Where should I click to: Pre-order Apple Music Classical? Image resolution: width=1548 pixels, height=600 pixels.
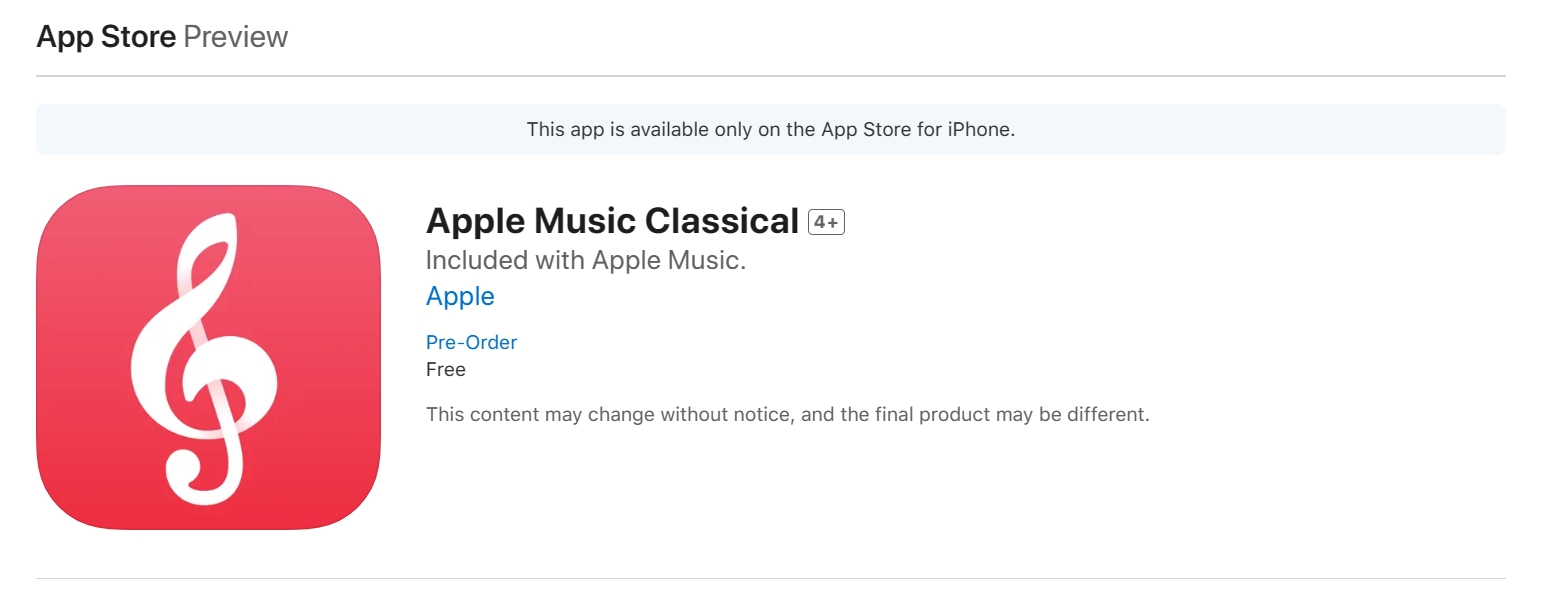(x=471, y=342)
